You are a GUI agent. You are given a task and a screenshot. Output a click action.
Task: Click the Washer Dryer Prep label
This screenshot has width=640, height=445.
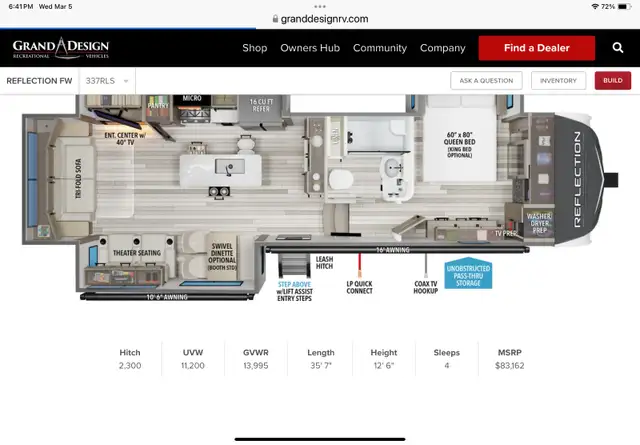tap(539, 223)
